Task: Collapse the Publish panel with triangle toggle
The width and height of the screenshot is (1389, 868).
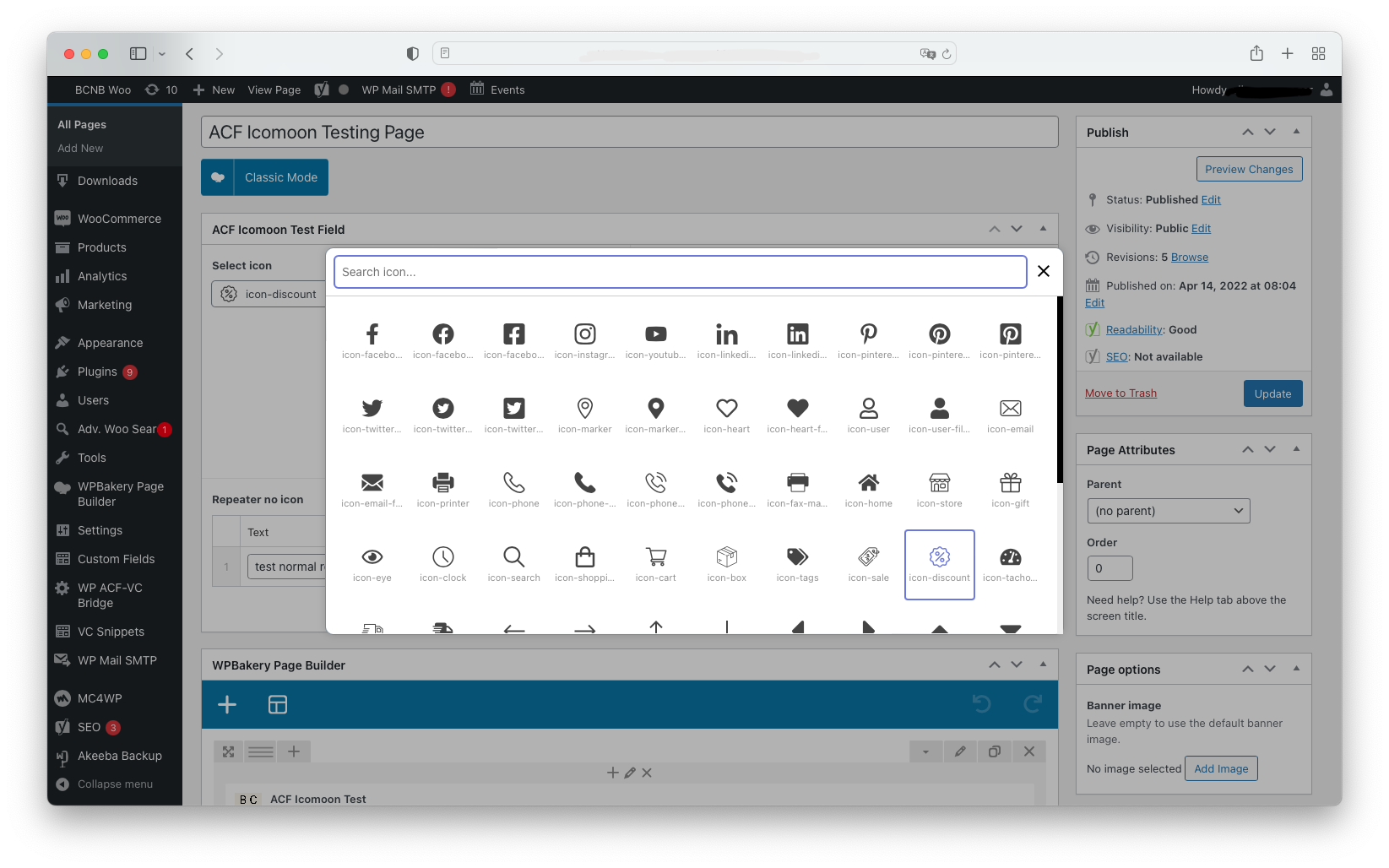Action: [x=1296, y=132]
